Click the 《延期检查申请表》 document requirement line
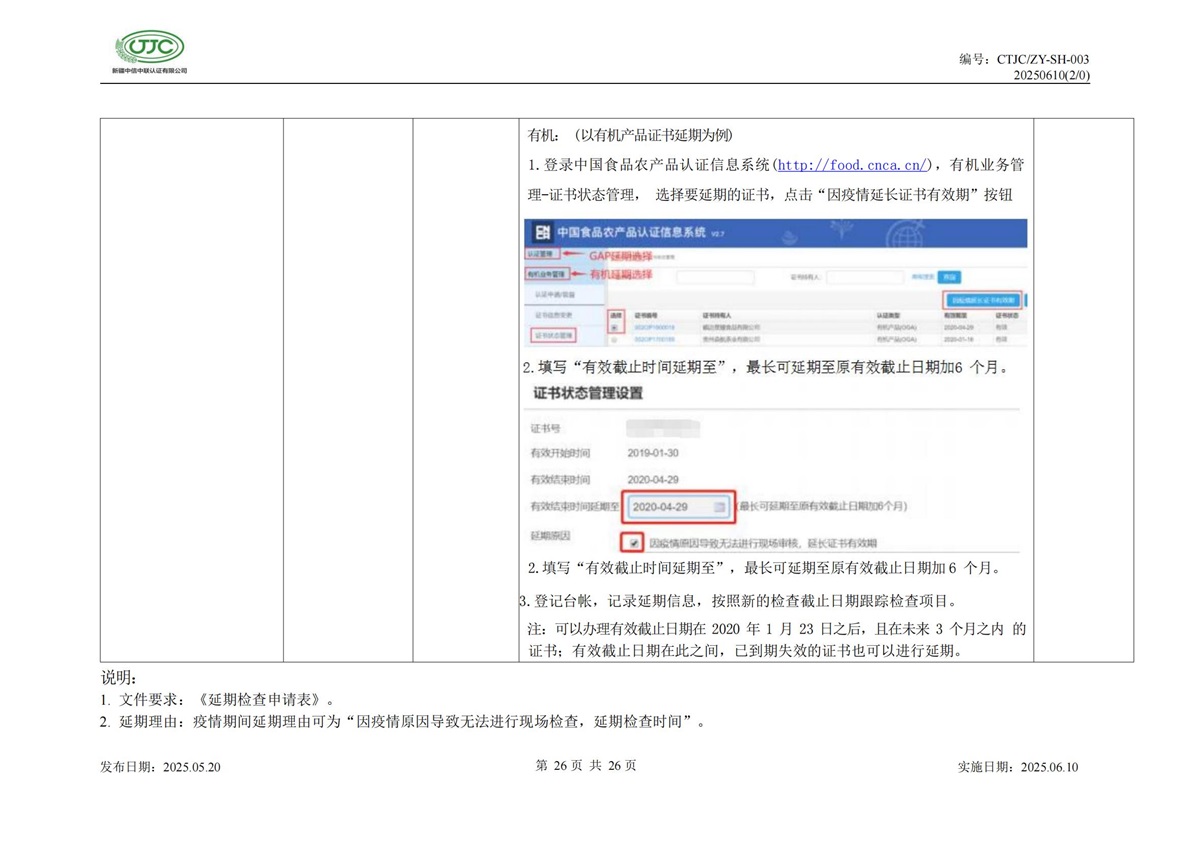This screenshot has height=841, width=1190. [217, 699]
